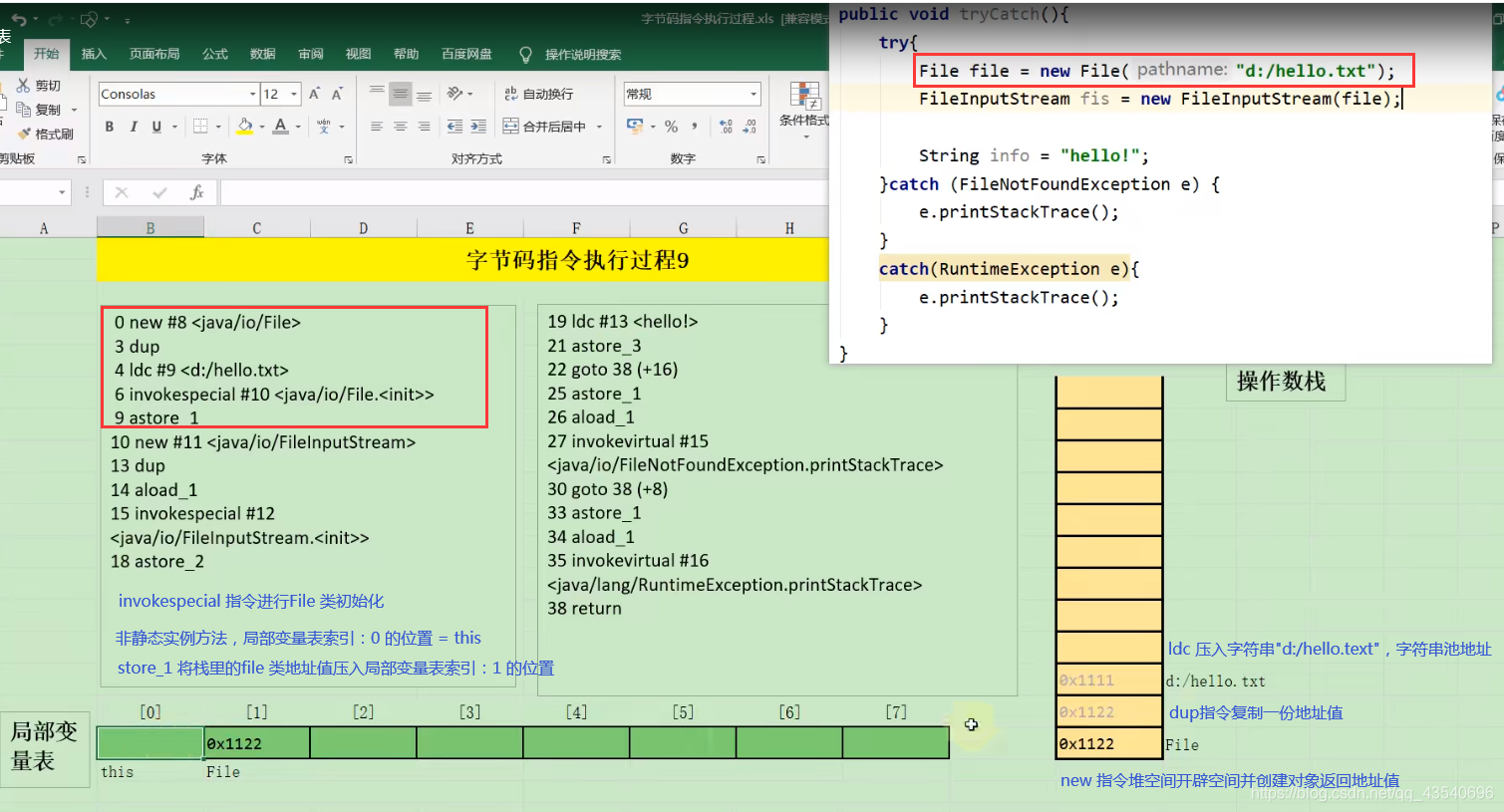This screenshot has width=1504, height=812.
Task: Open the font size 12 dropdown
Action: tap(293, 94)
